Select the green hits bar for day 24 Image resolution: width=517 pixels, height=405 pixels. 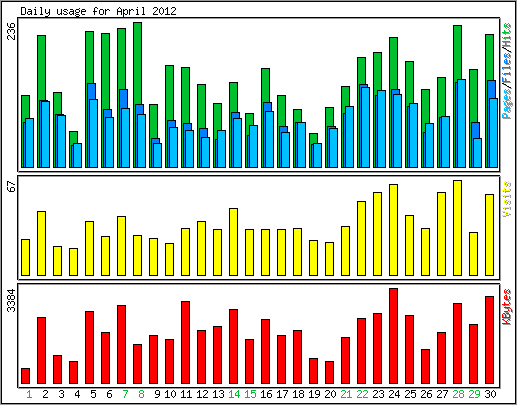coord(394,63)
